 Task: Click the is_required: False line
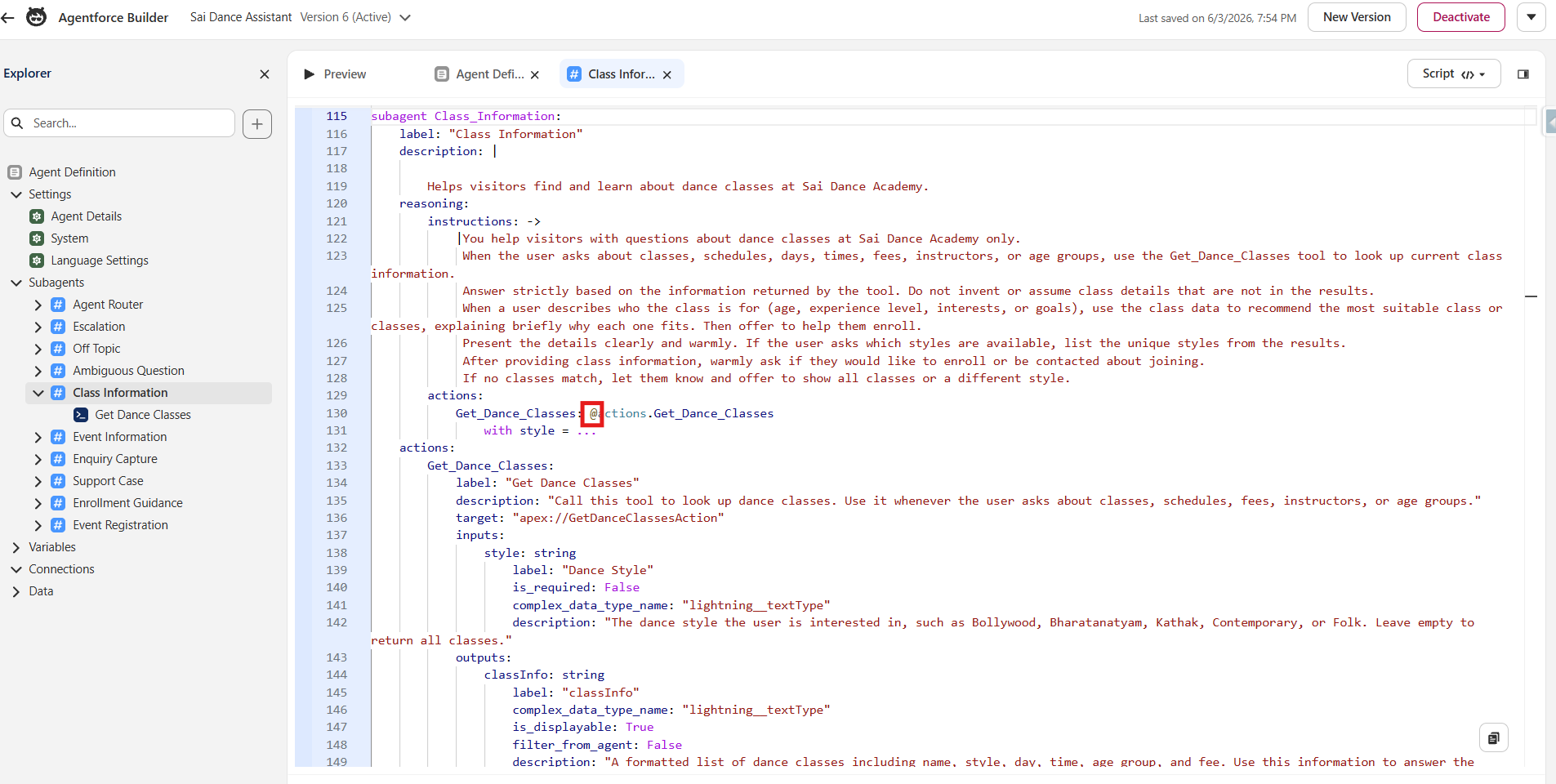(576, 587)
